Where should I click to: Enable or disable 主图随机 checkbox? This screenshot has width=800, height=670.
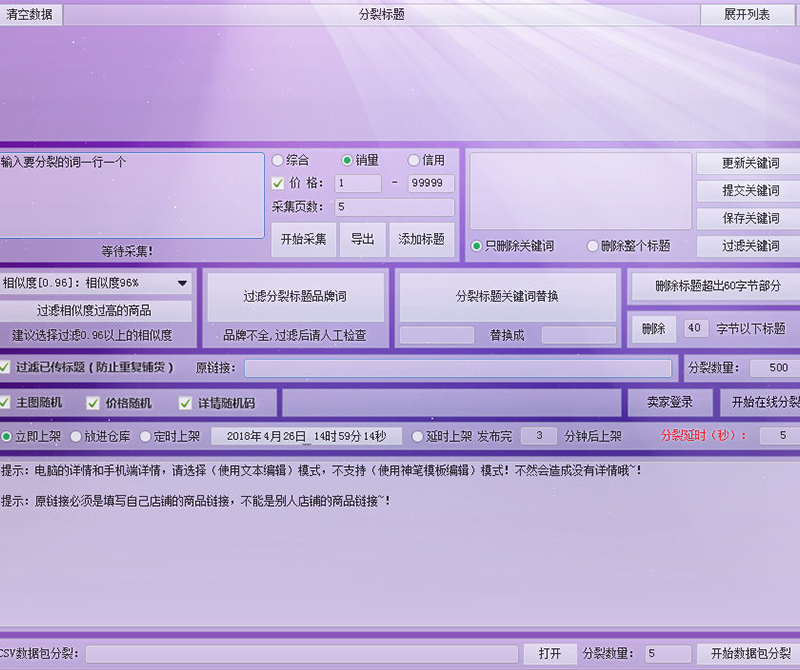[x=6, y=403]
